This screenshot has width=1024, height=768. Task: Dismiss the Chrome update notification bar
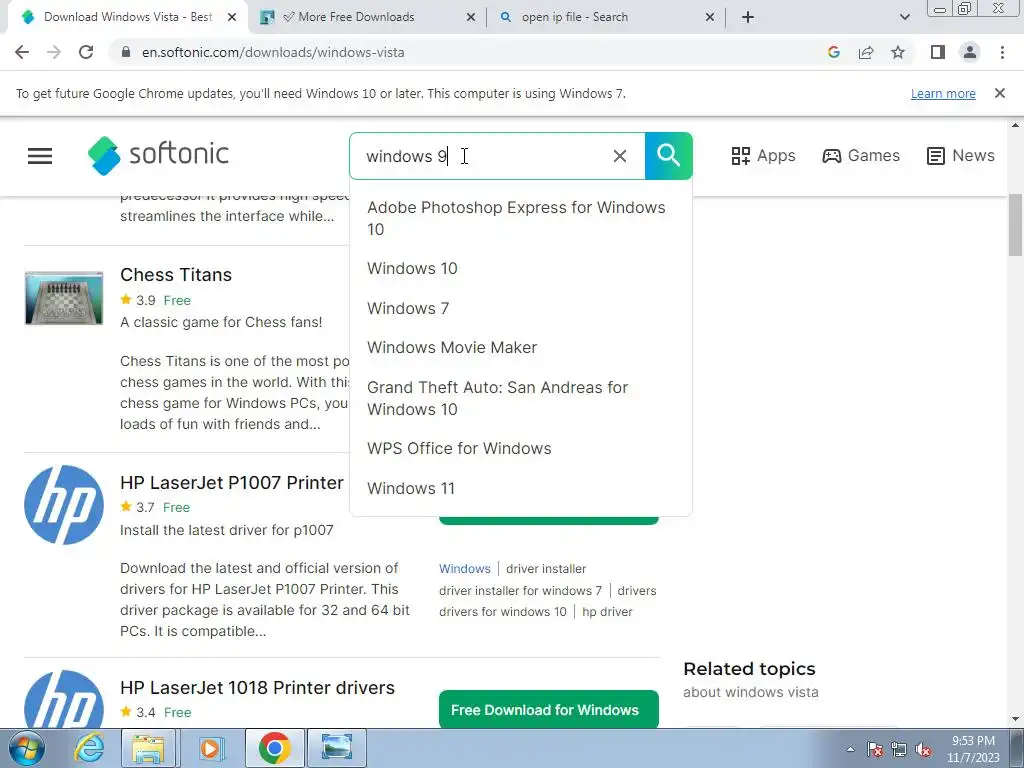(x=999, y=93)
